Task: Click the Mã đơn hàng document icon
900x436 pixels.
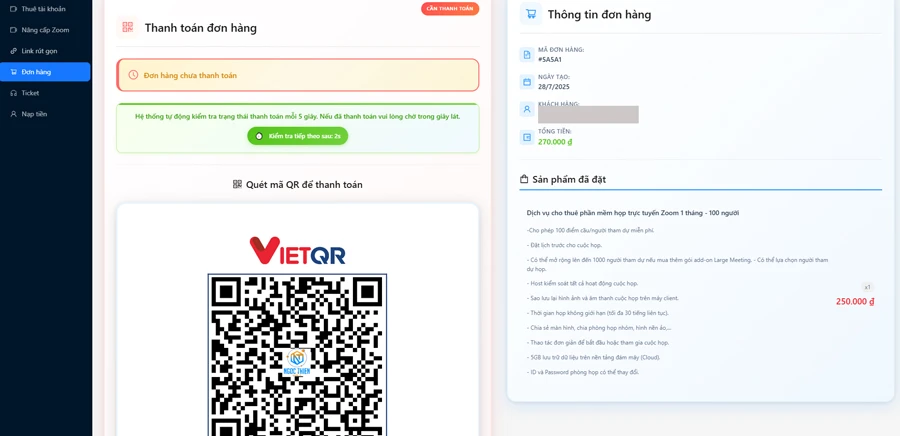Action: tap(527, 54)
